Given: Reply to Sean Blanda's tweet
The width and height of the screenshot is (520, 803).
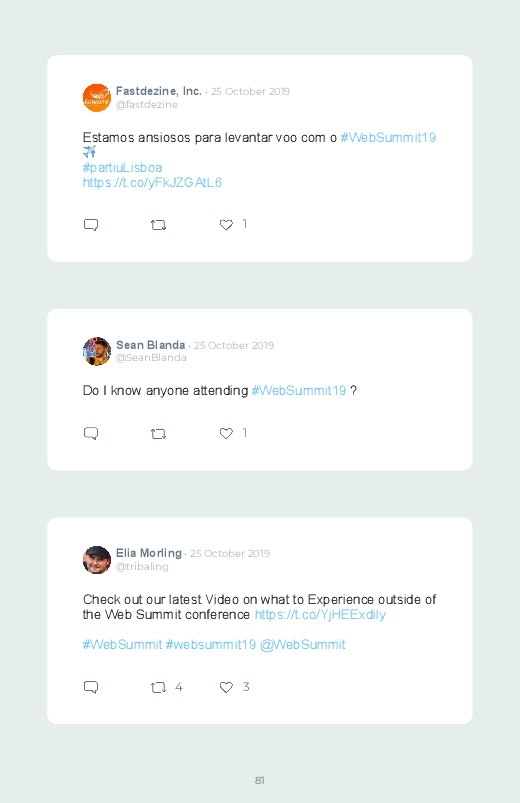Looking at the screenshot, I should (x=91, y=434).
